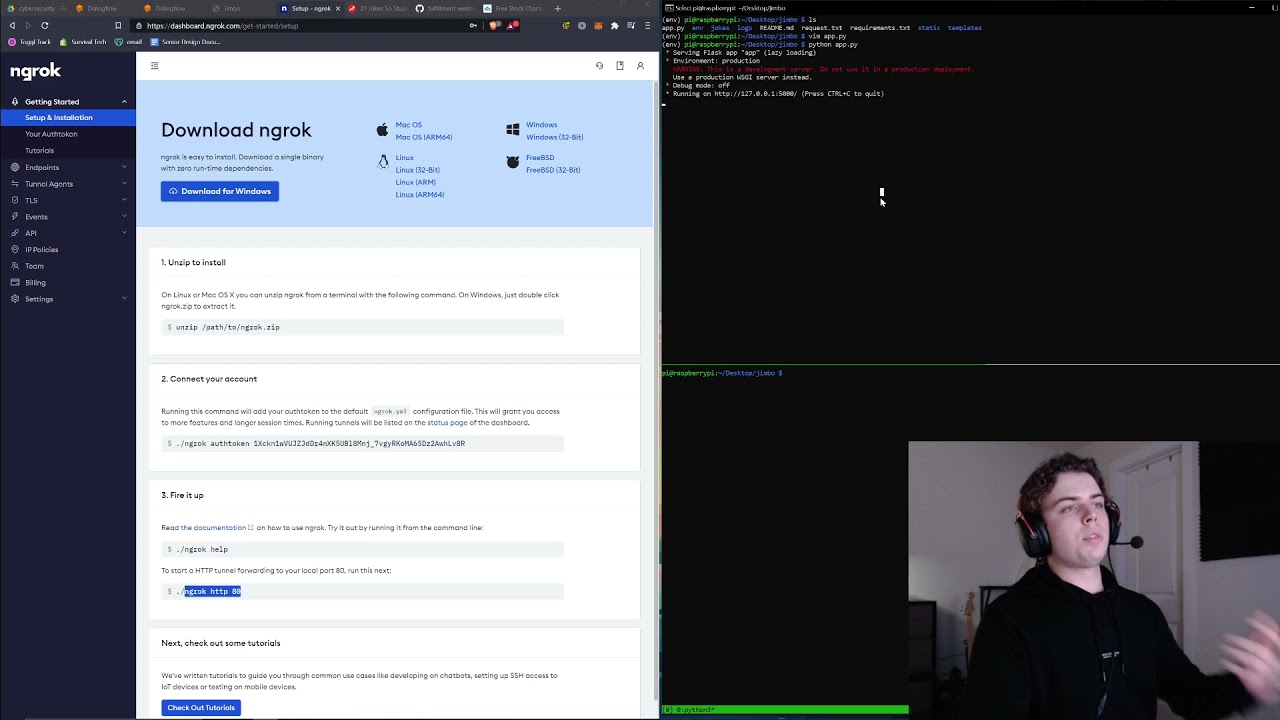
Task: Click the Getting Started rocket icon
Action: [x=15, y=102]
